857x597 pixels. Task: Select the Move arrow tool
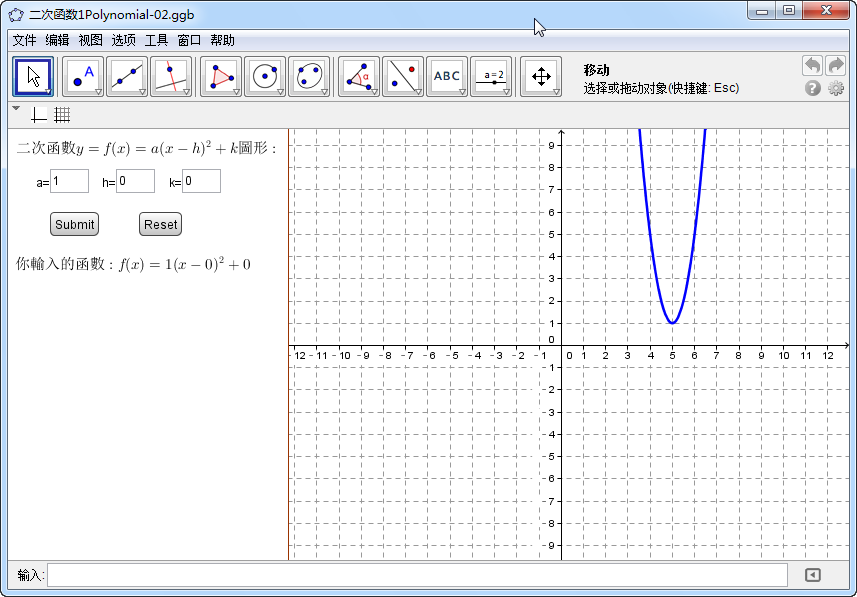click(x=33, y=77)
